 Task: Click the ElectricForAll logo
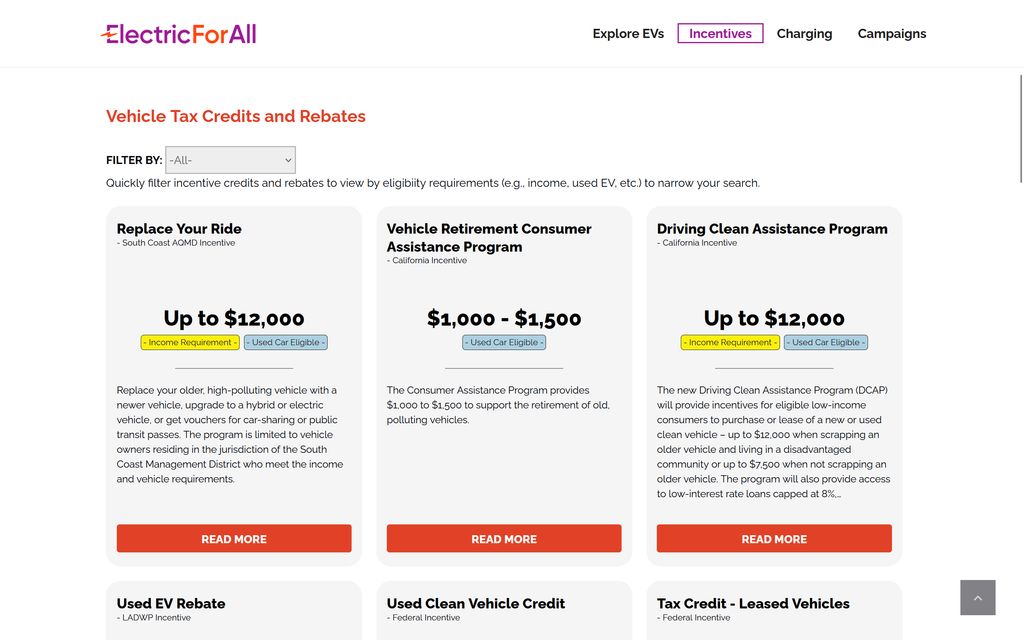179,34
